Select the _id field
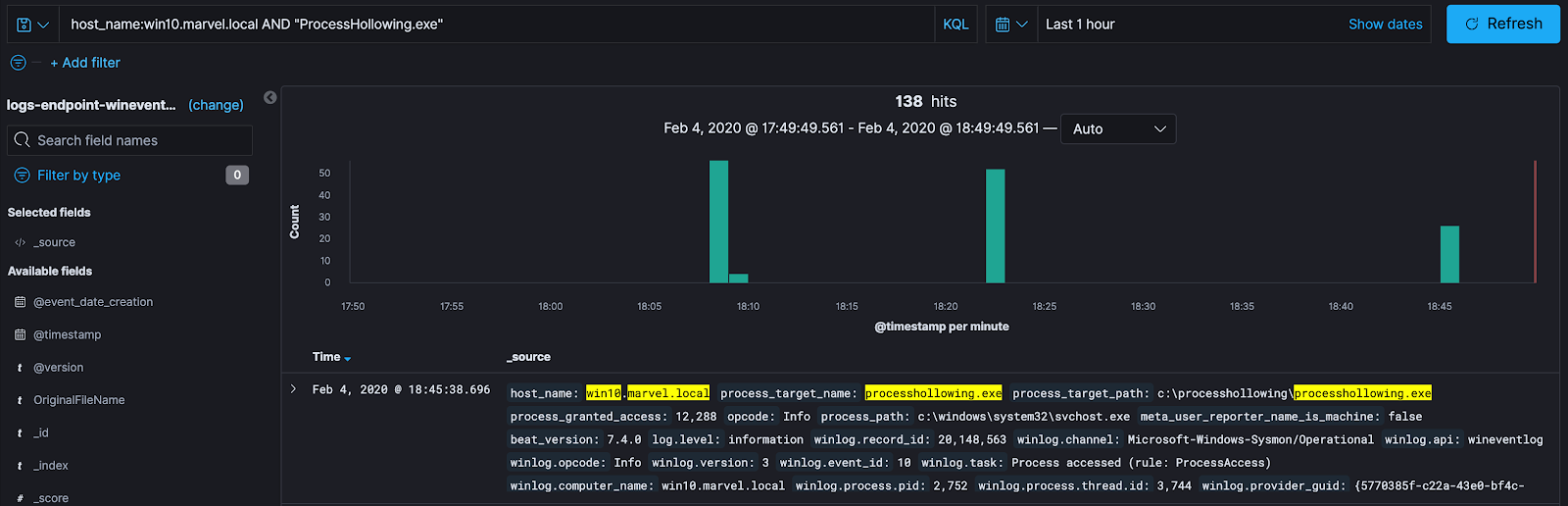 [x=41, y=432]
